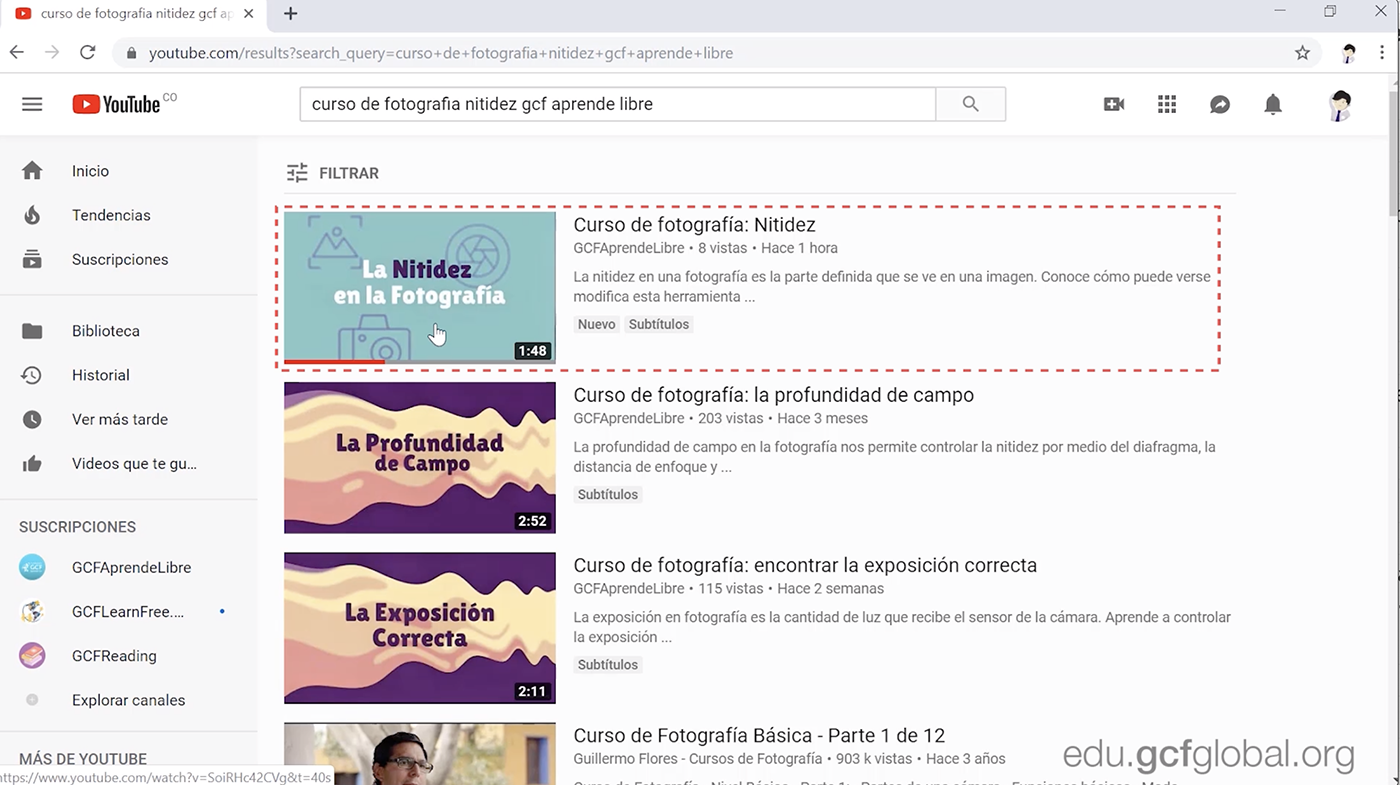Click the Nuevo badge on Nitidez video
Image resolution: width=1400 pixels, height=785 pixels.
(597, 324)
